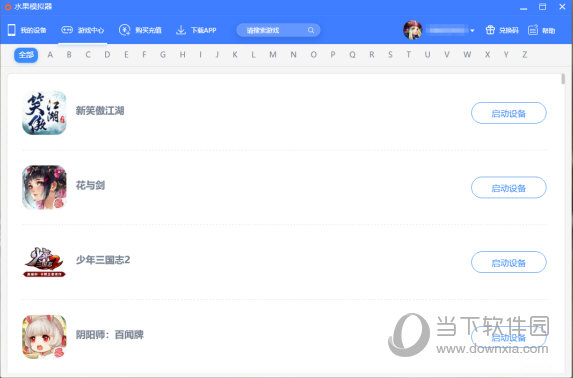Screen dimensions: 573x378
Task: Filter games by letter K
Action: pyautogui.click(x=235, y=55)
